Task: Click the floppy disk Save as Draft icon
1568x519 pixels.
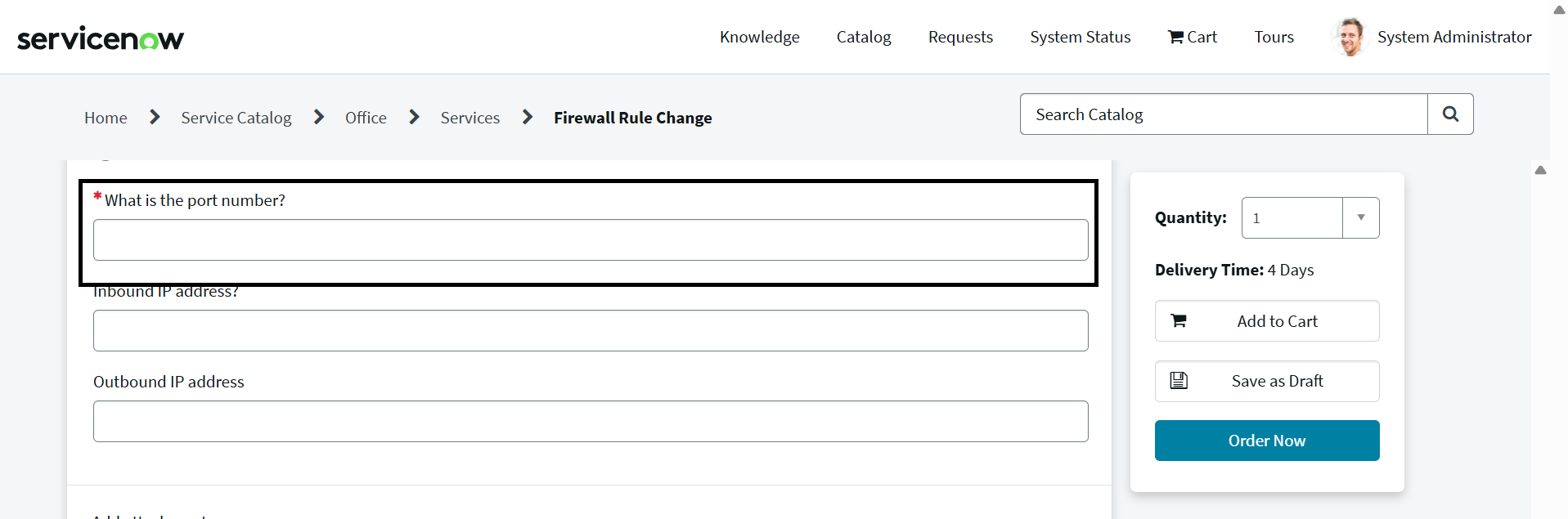Action: point(1179,381)
